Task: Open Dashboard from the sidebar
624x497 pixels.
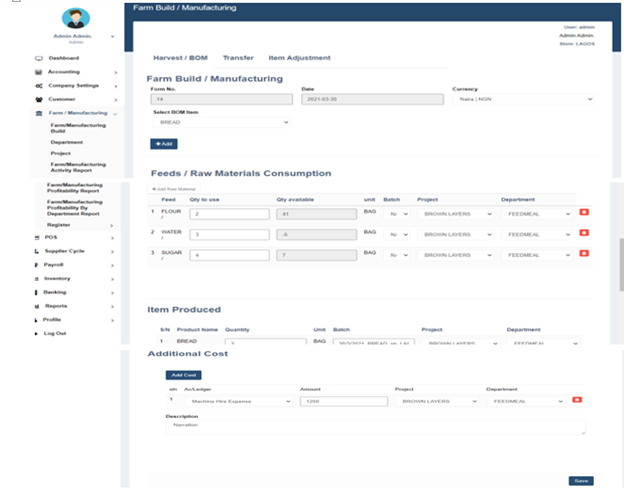Action: point(64,58)
